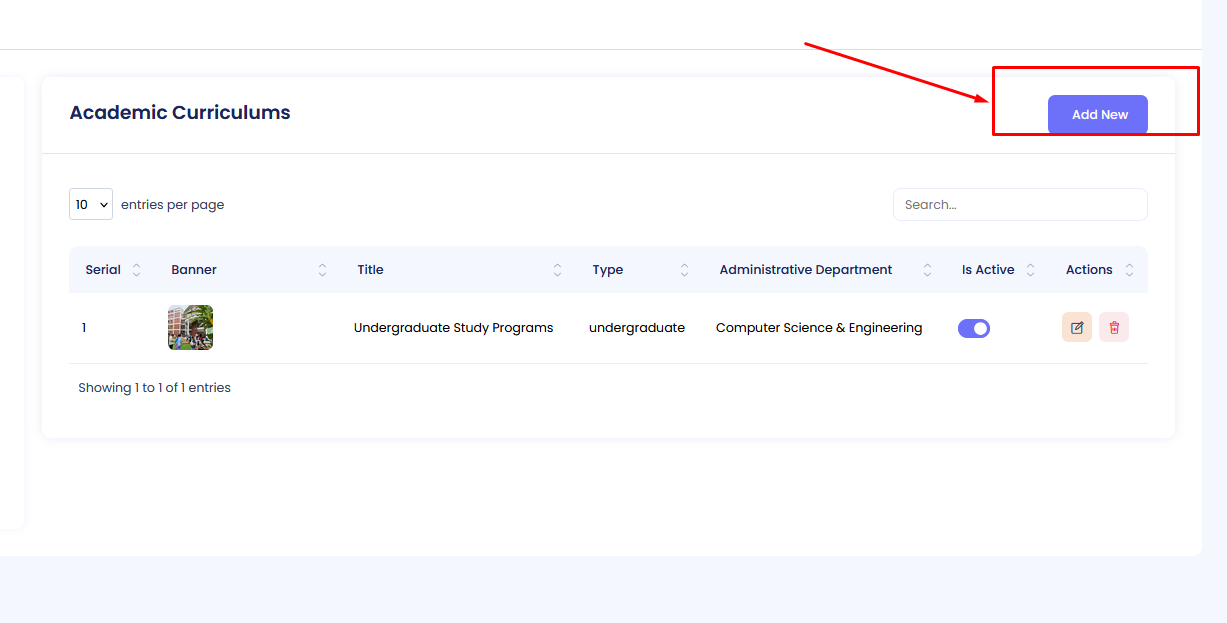
Task: Click the Is Active column sort icon
Action: click(1030, 270)
